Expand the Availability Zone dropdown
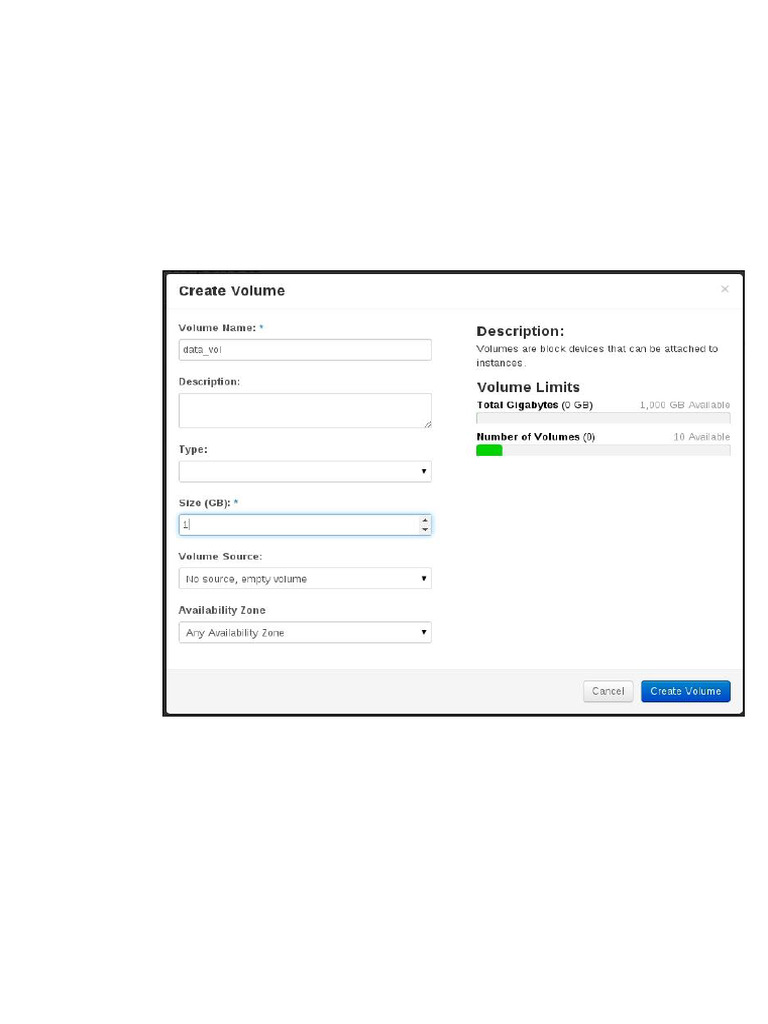 pos(305,632)
